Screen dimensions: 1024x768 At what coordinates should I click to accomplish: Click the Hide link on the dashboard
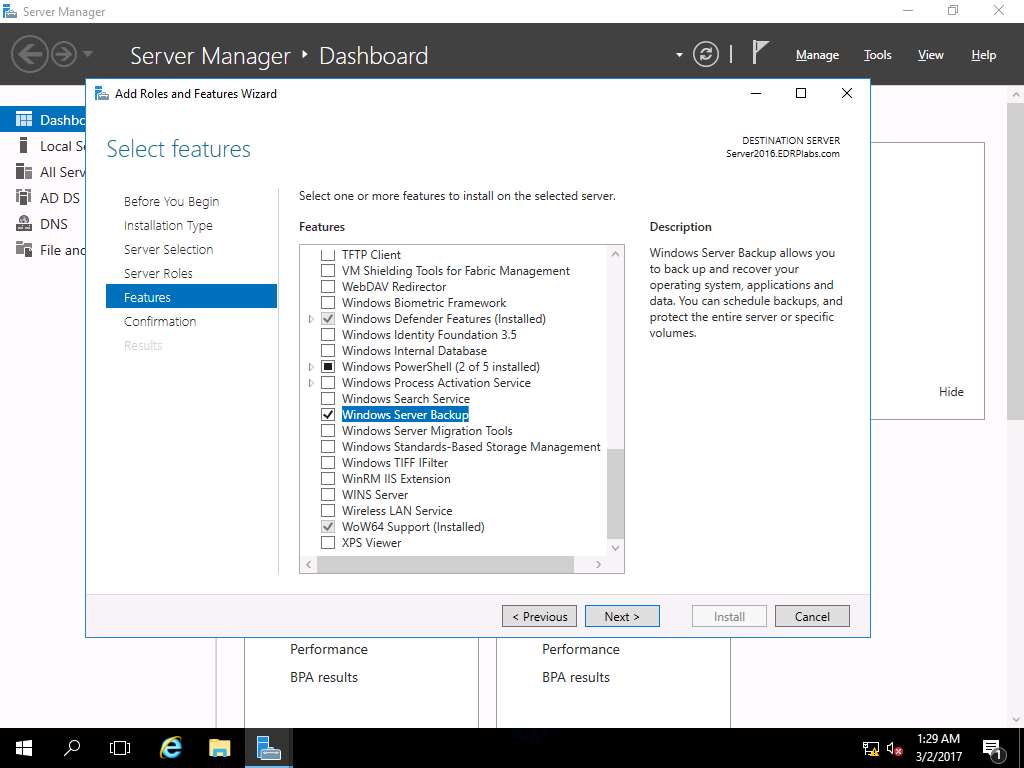[x=951, y=391]
